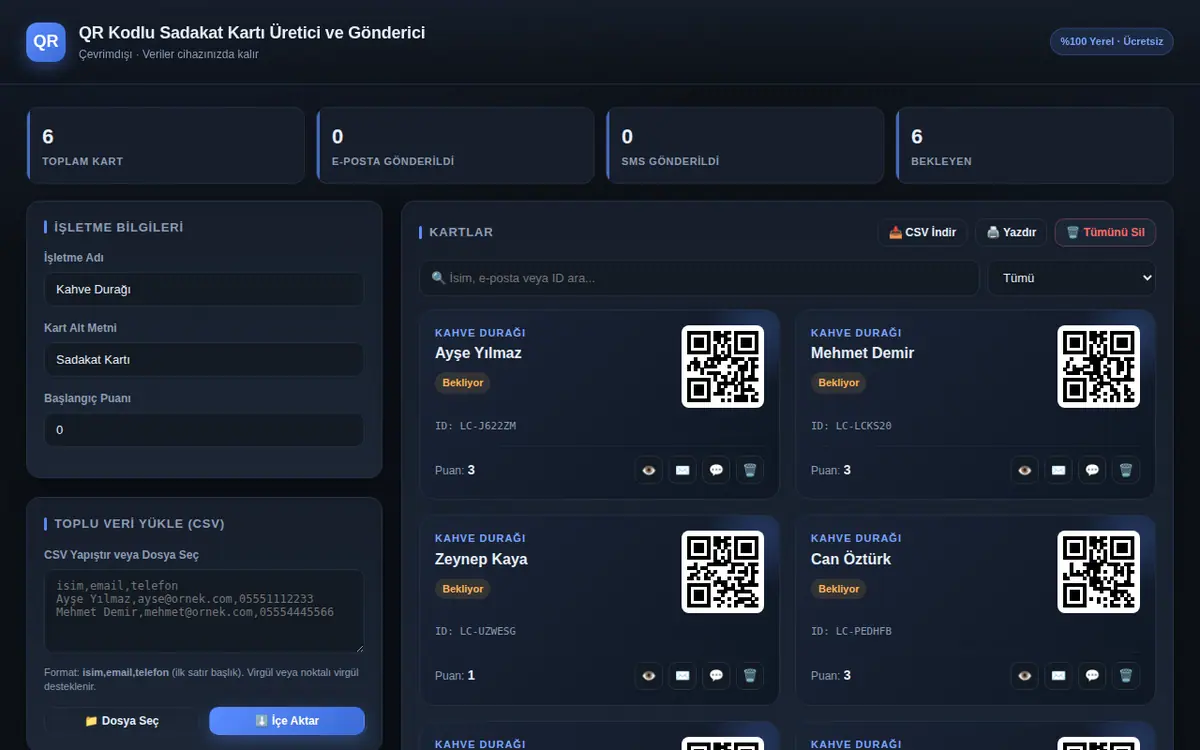Open Zeynep Kaya's QR code image
Viewport: 1200px width, 750px height.
point(723,572)
